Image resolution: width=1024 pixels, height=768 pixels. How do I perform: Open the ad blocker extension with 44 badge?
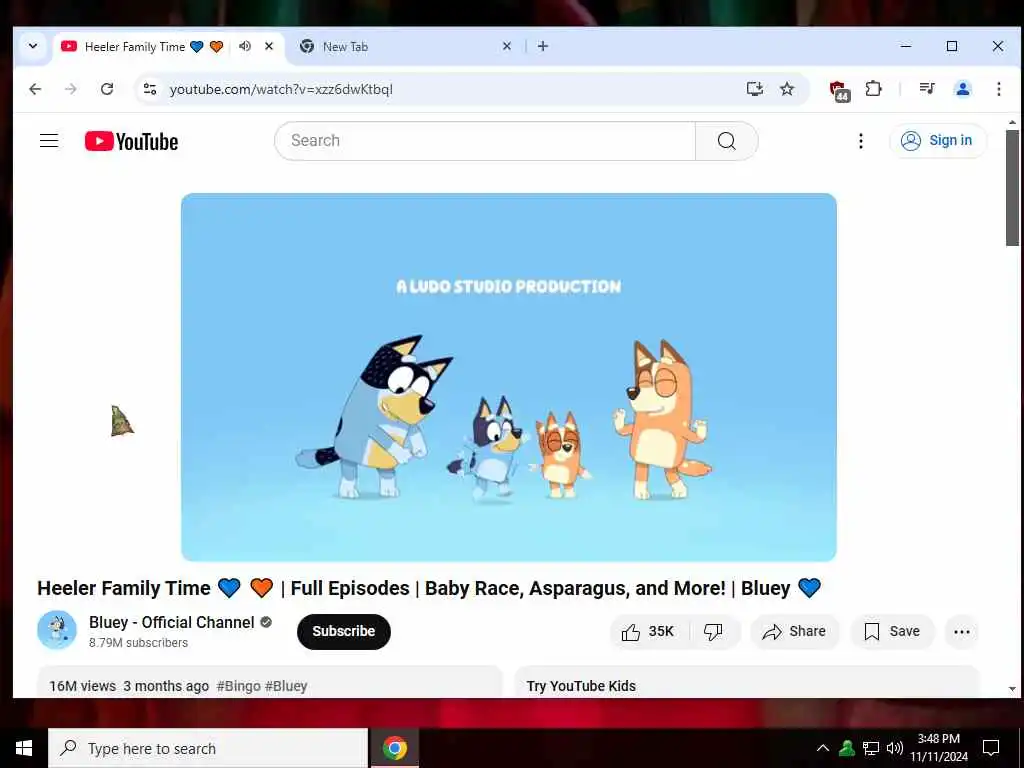(839, 90)
